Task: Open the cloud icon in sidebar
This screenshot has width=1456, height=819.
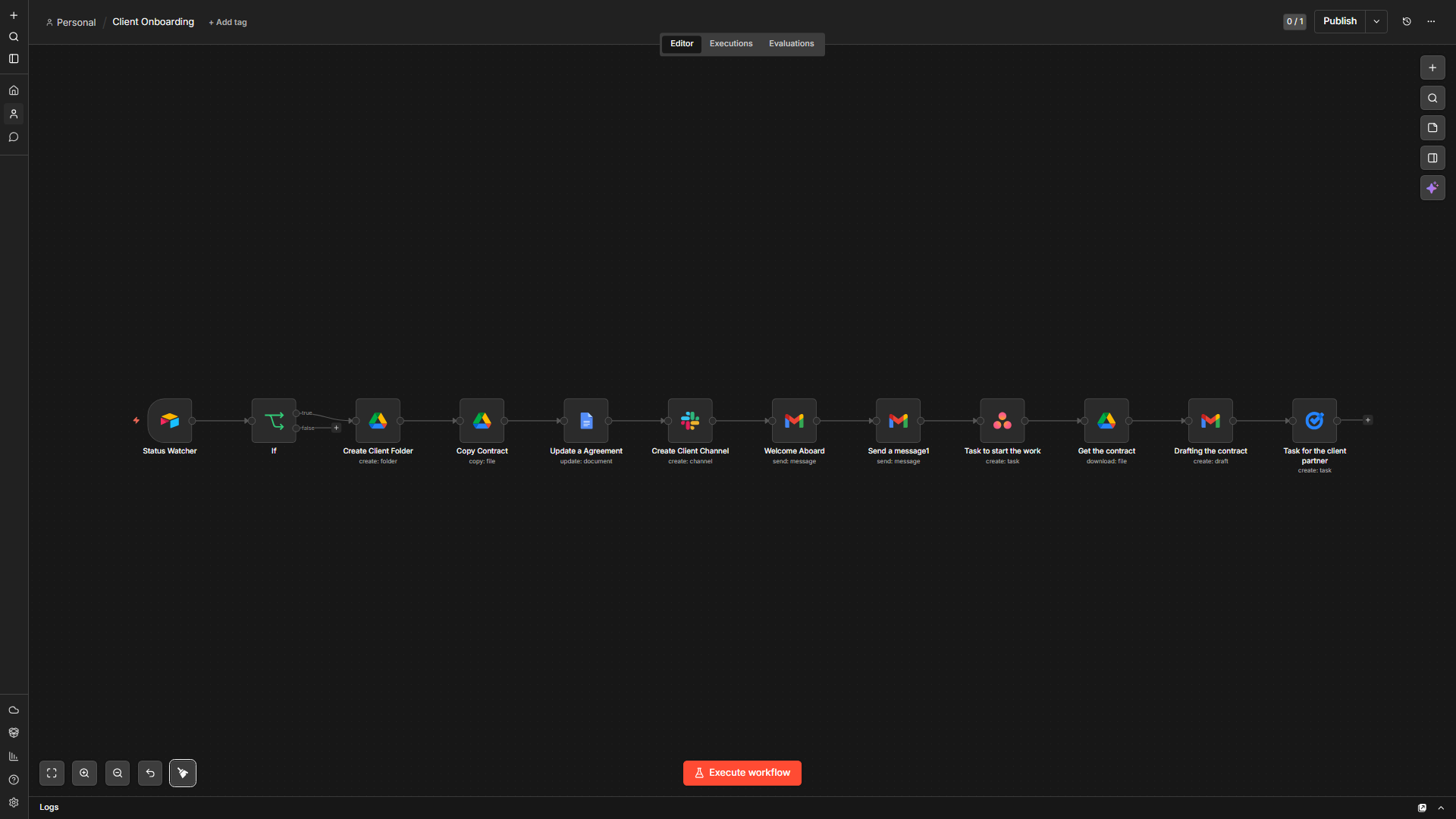Action: [x=14, y=711]
